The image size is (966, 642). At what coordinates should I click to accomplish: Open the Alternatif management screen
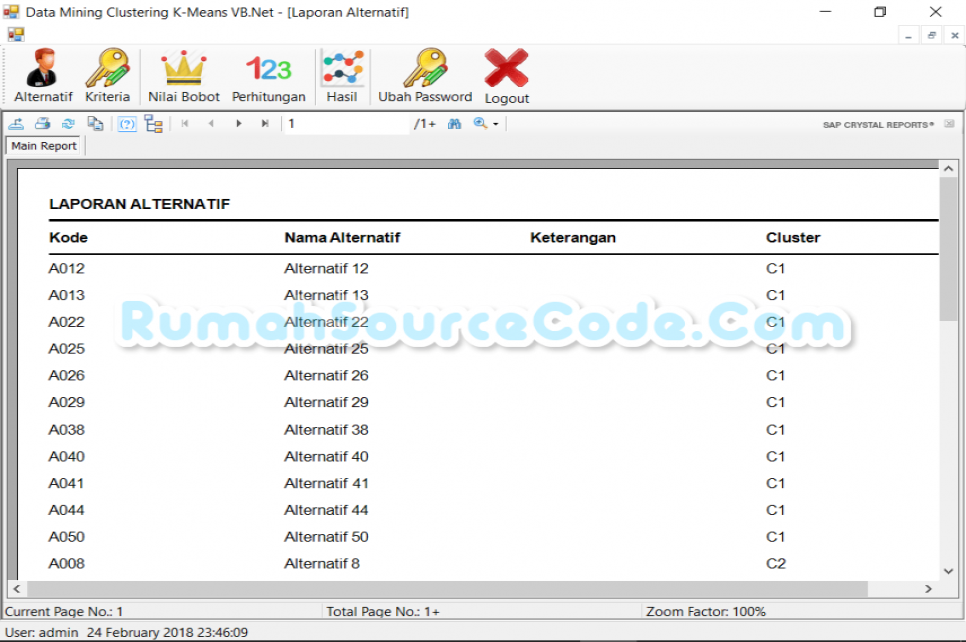[x=42, y=75]
